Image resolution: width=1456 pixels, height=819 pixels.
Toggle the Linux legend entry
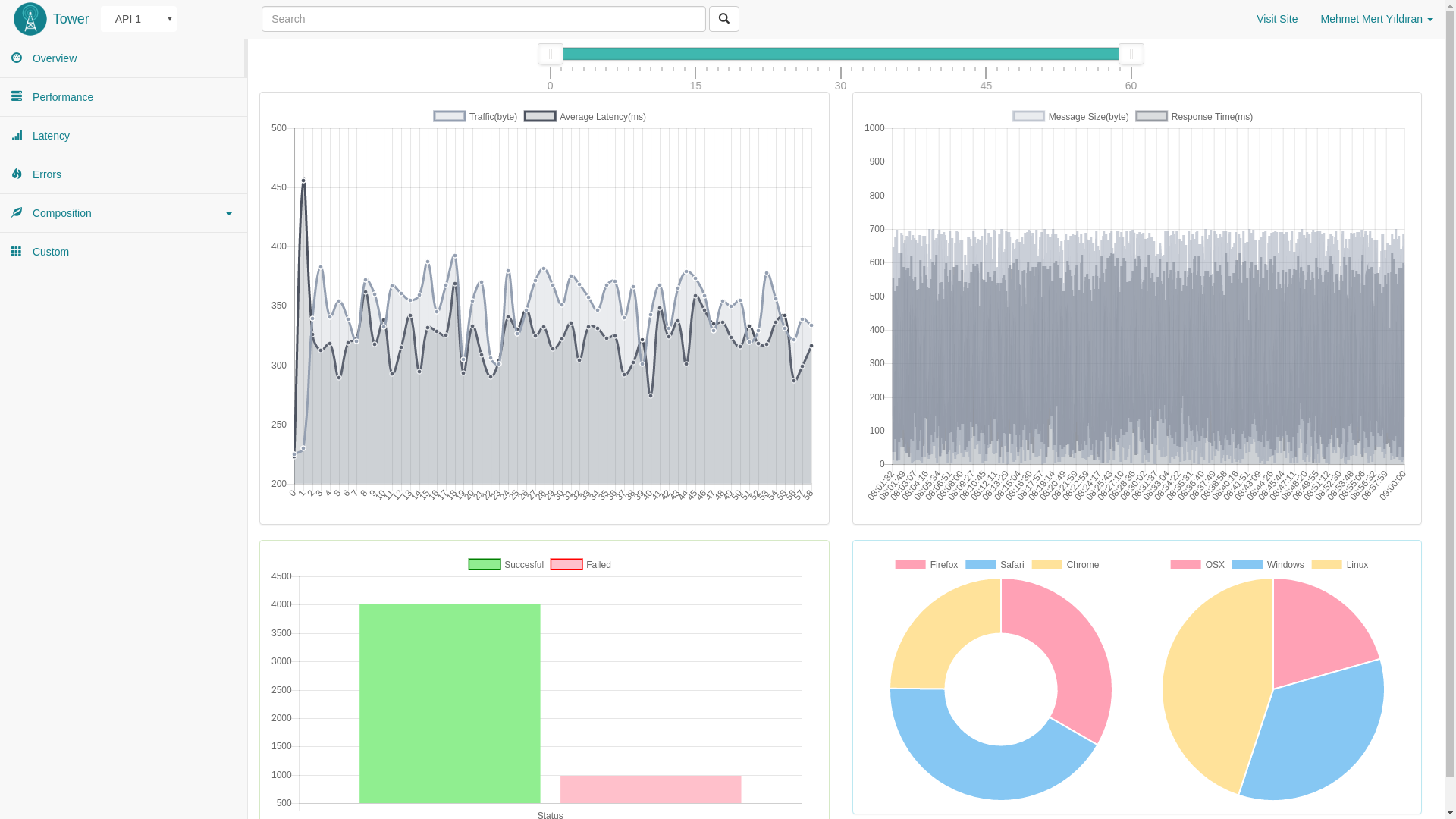coord(1340,565)
